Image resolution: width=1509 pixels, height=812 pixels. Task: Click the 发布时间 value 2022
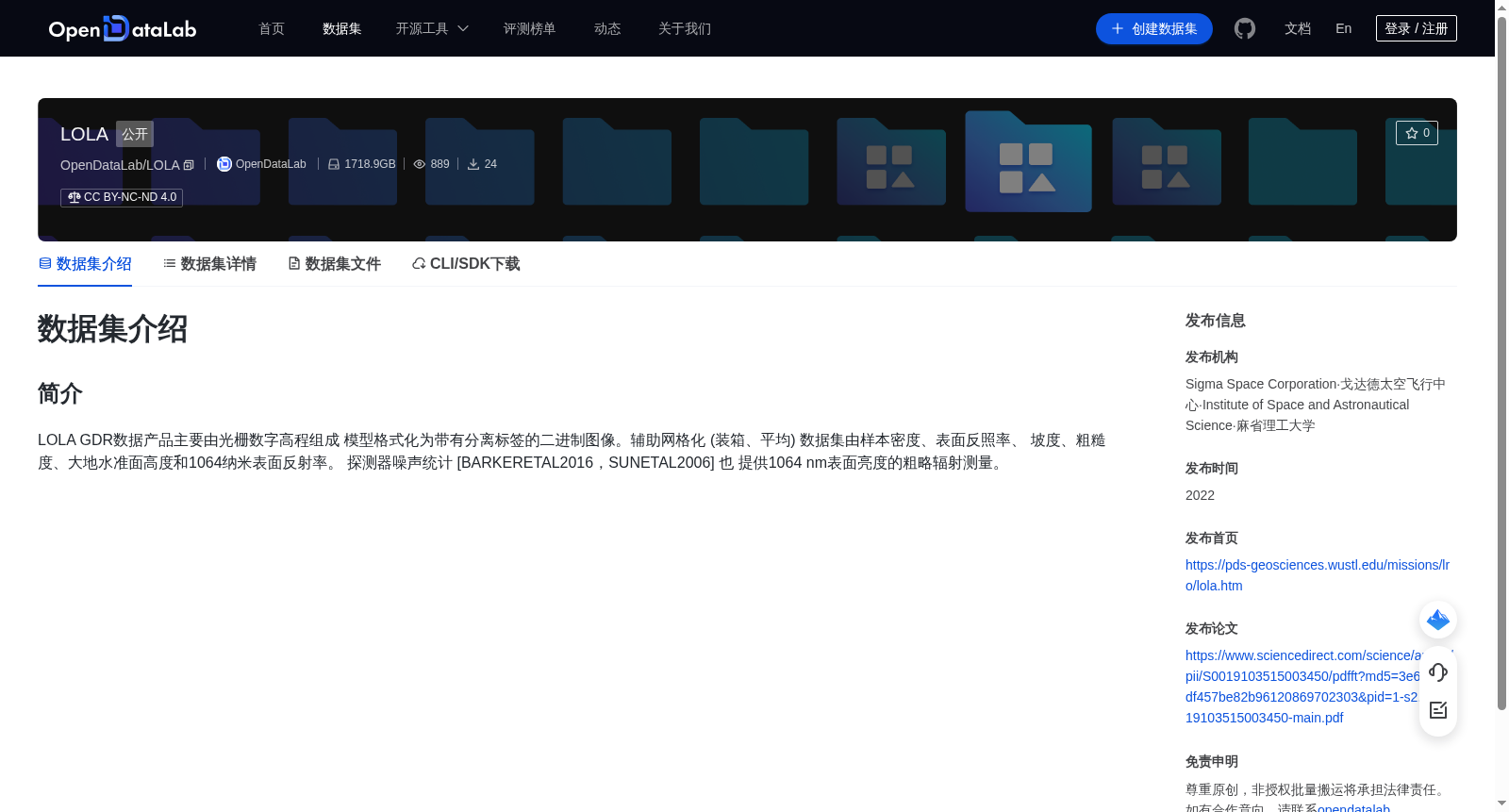(x=1200, y=495)
